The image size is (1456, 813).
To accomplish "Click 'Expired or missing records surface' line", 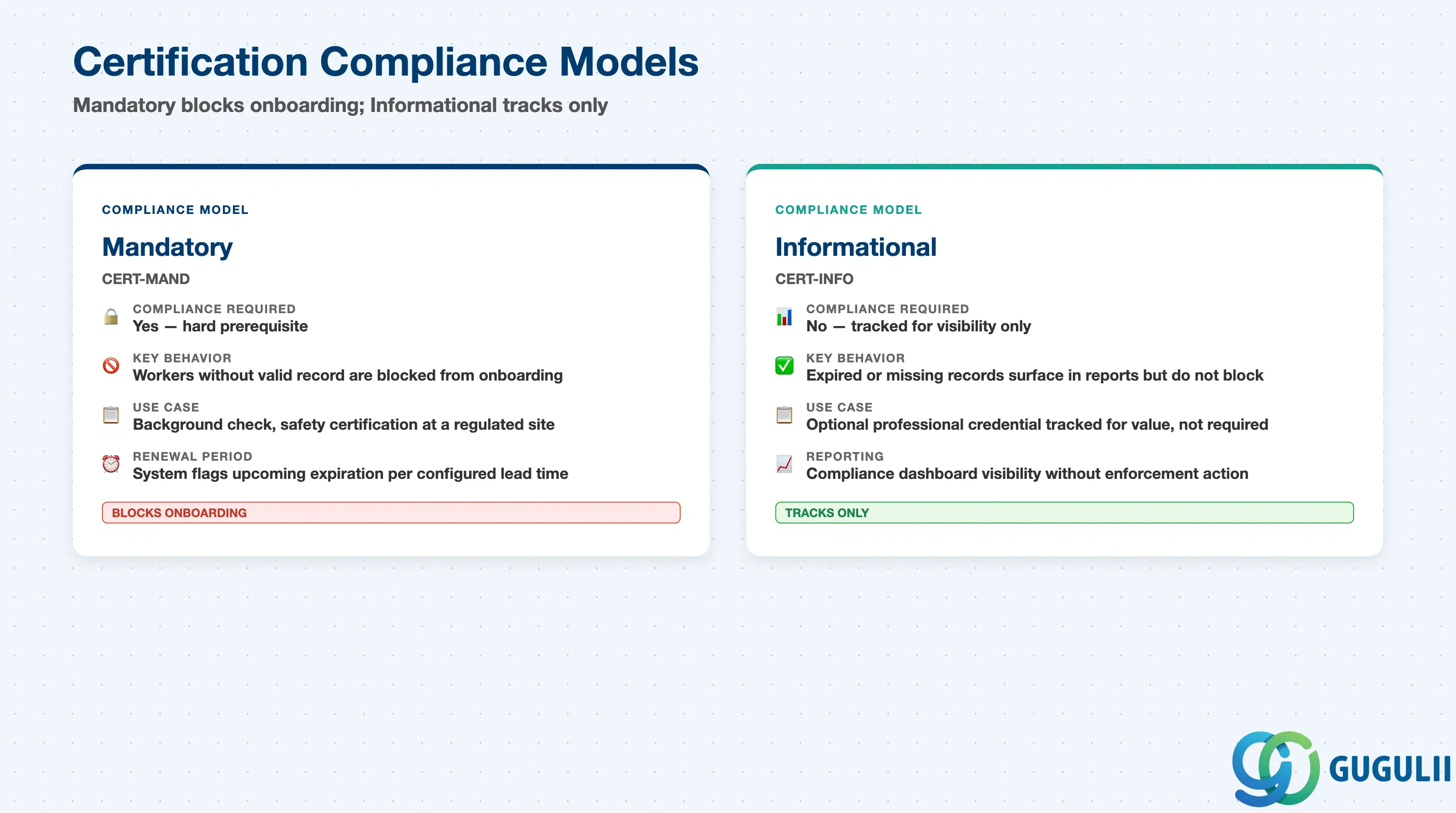I will (1034, 376).
